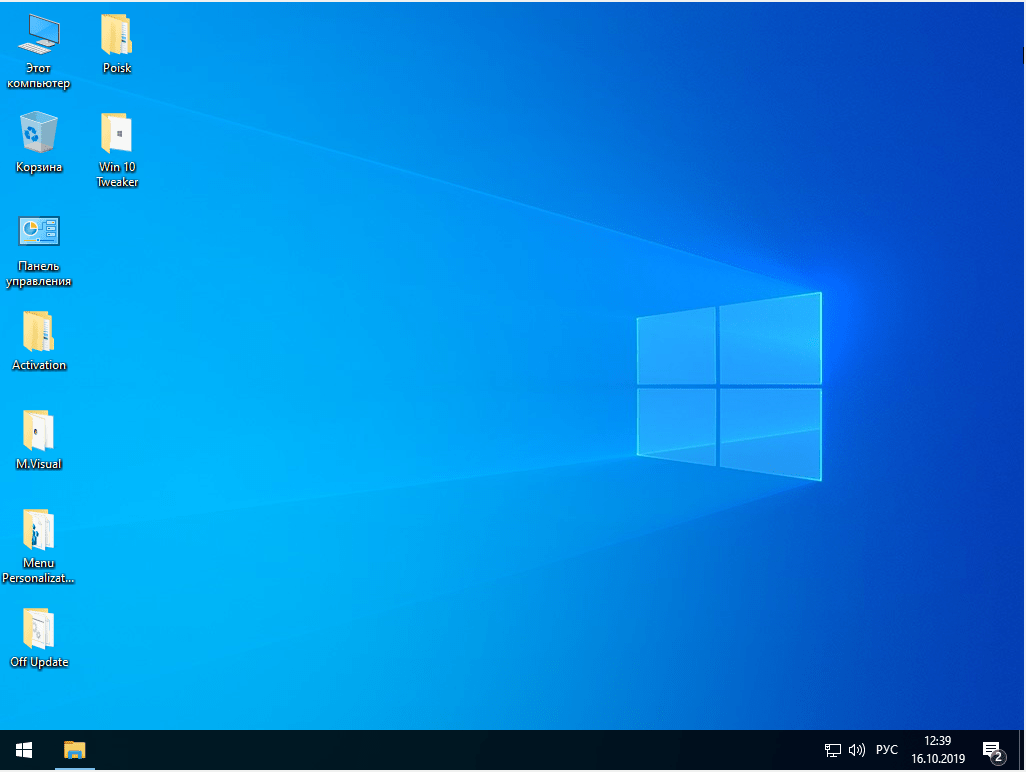Open Панель управления (Control Panel)
This screenshot has height=772, width=1026.
click(x=39, y=233)
